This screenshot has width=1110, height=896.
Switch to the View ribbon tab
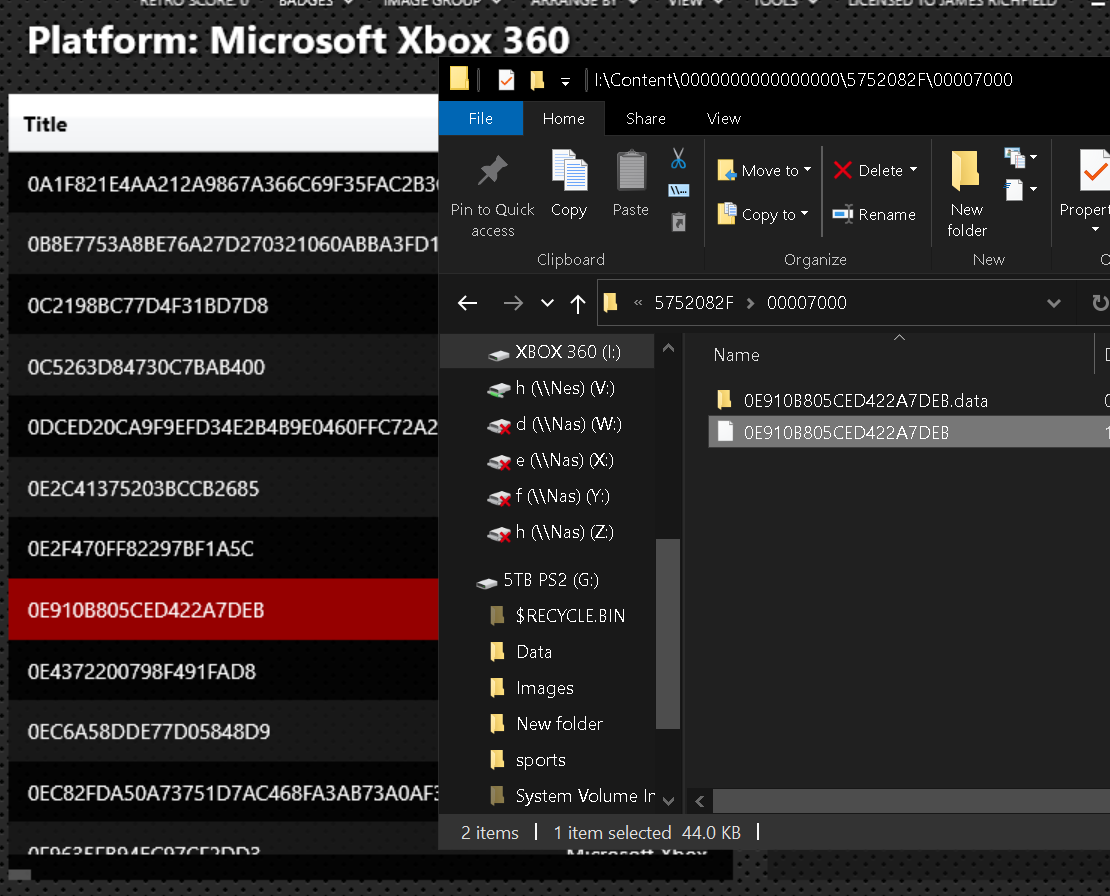point(723,118)
